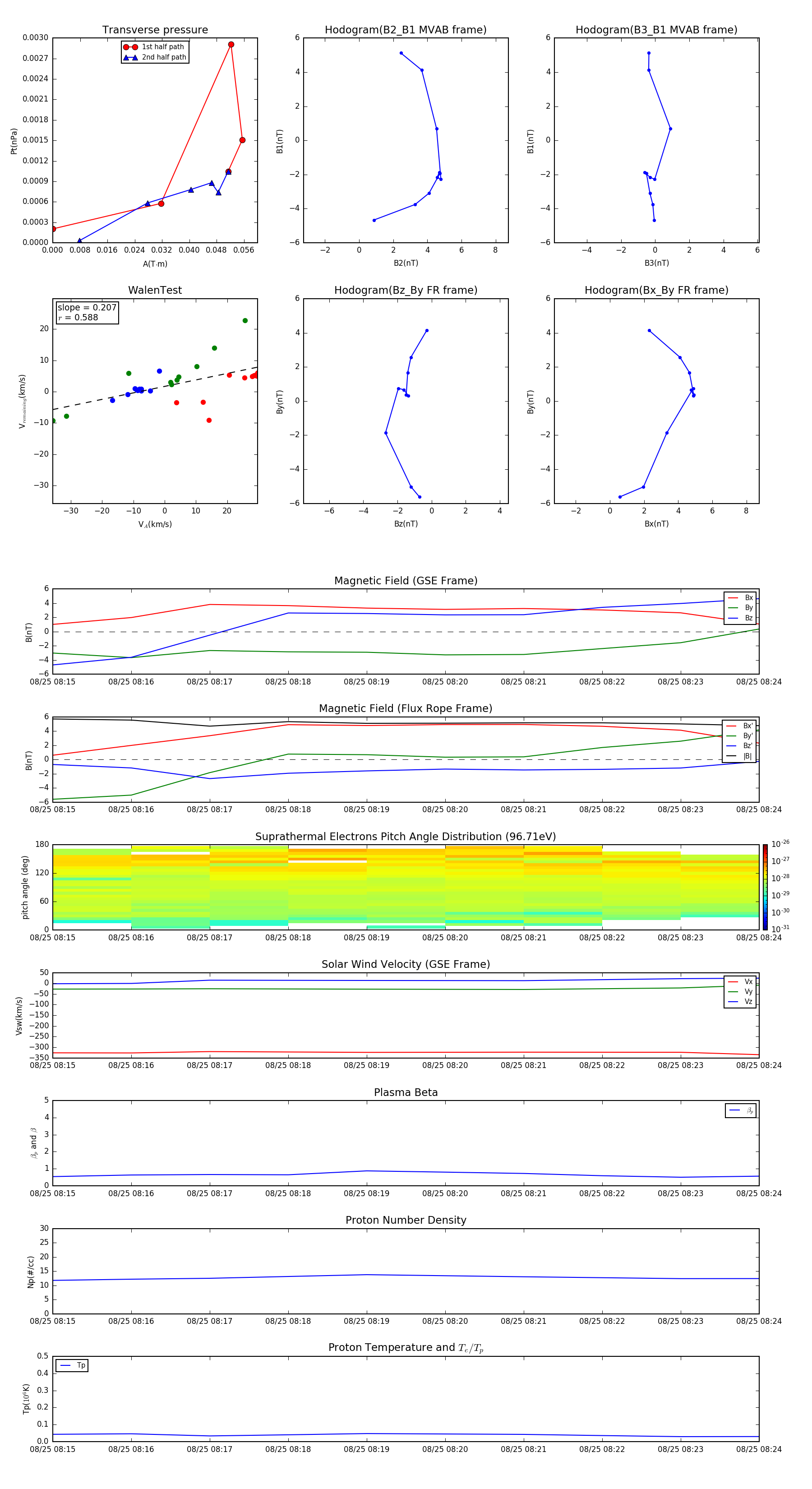Click the 'Hodogram(Bz_By FR frame)' title
The height and width of the screenshot is (1489, 812).
pos(406,290)
